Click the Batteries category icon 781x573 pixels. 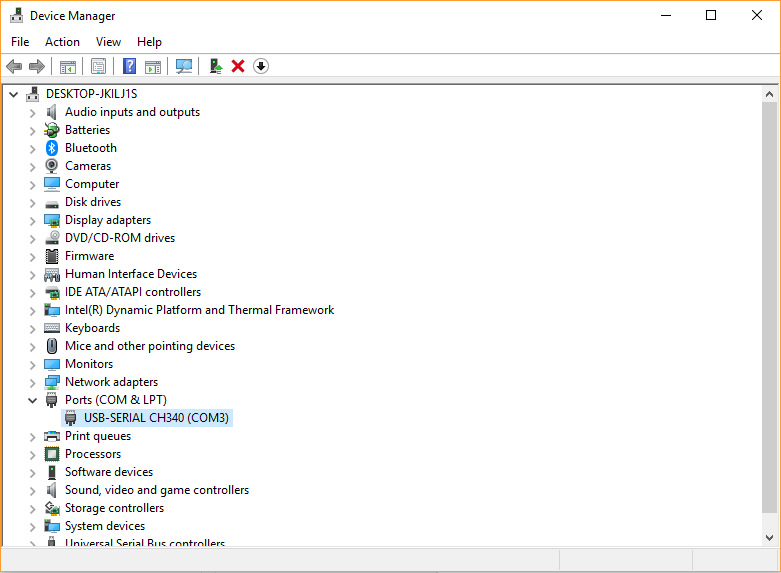(x=52, y=130)
